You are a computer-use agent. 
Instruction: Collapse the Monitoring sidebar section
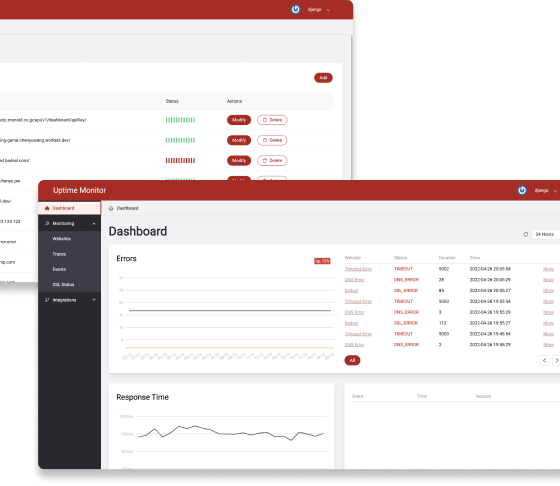tap(69, 224)
